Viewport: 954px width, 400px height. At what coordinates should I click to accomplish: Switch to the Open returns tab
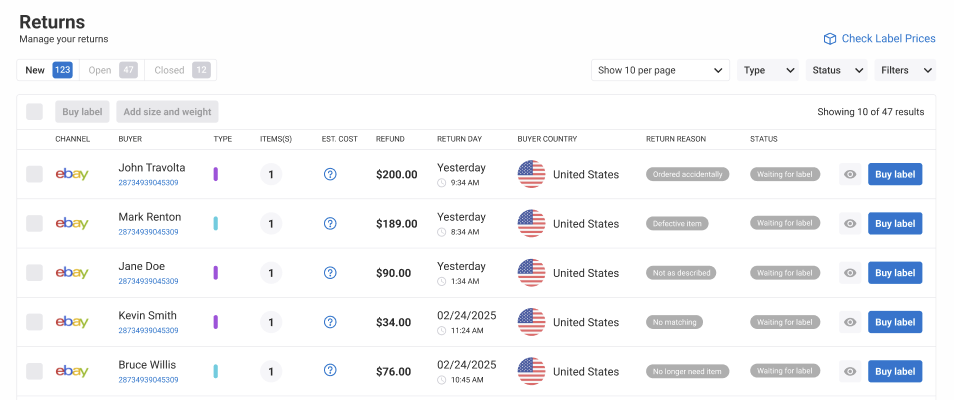pos(110,70)
